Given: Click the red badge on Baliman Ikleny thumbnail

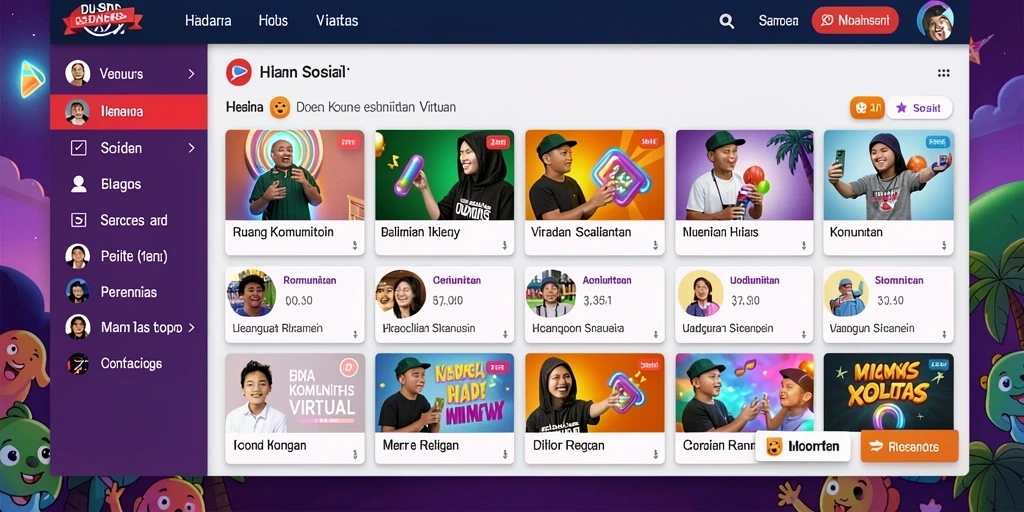Looking at the screenshot, I should 498,141.
